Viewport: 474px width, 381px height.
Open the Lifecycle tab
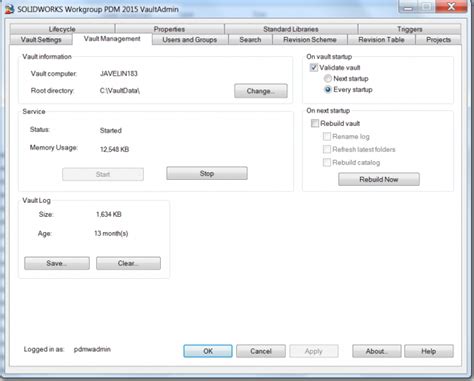62,29
